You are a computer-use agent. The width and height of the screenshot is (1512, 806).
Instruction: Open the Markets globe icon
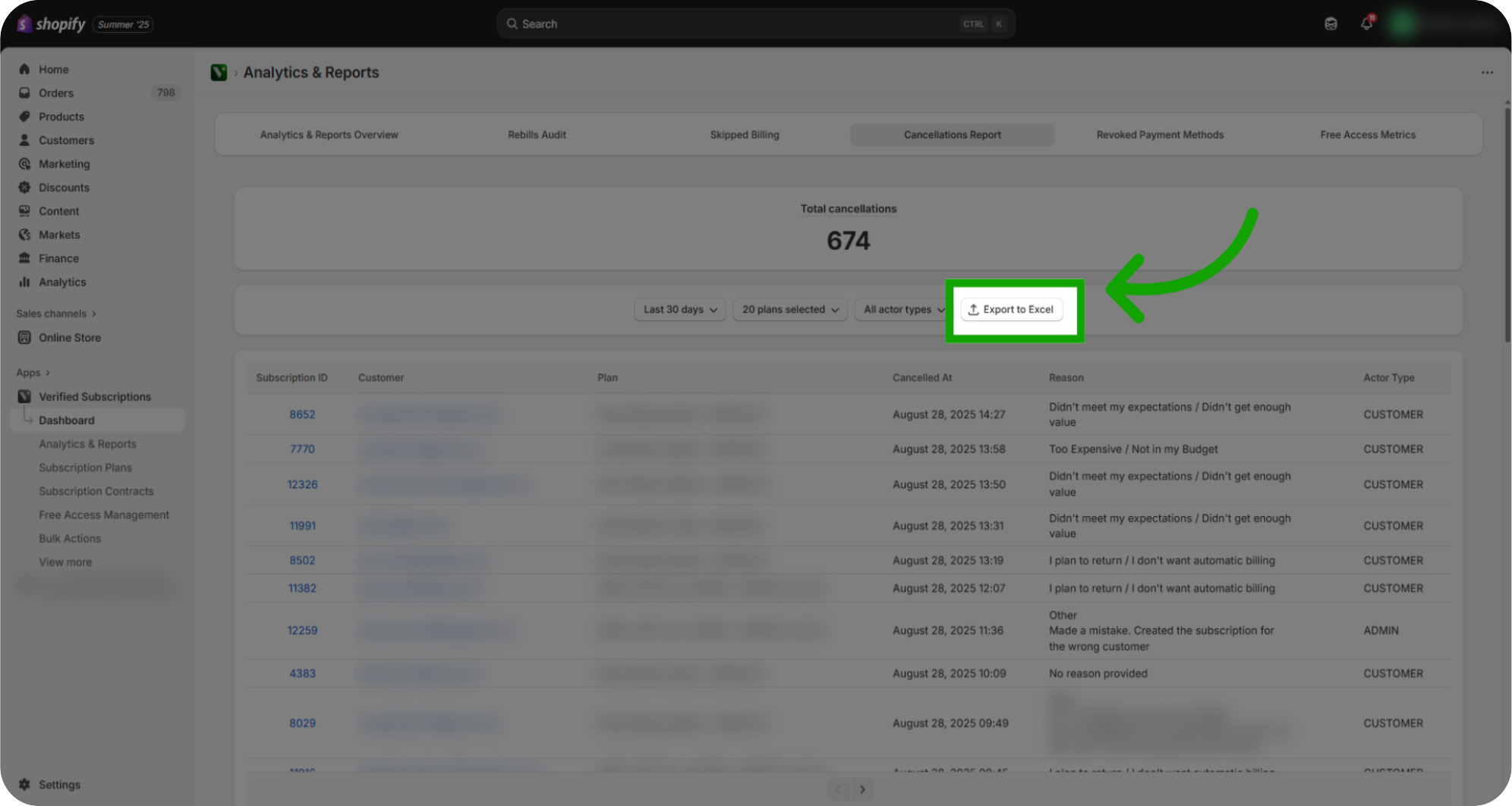pyautogui.click(x=24, y=235)
